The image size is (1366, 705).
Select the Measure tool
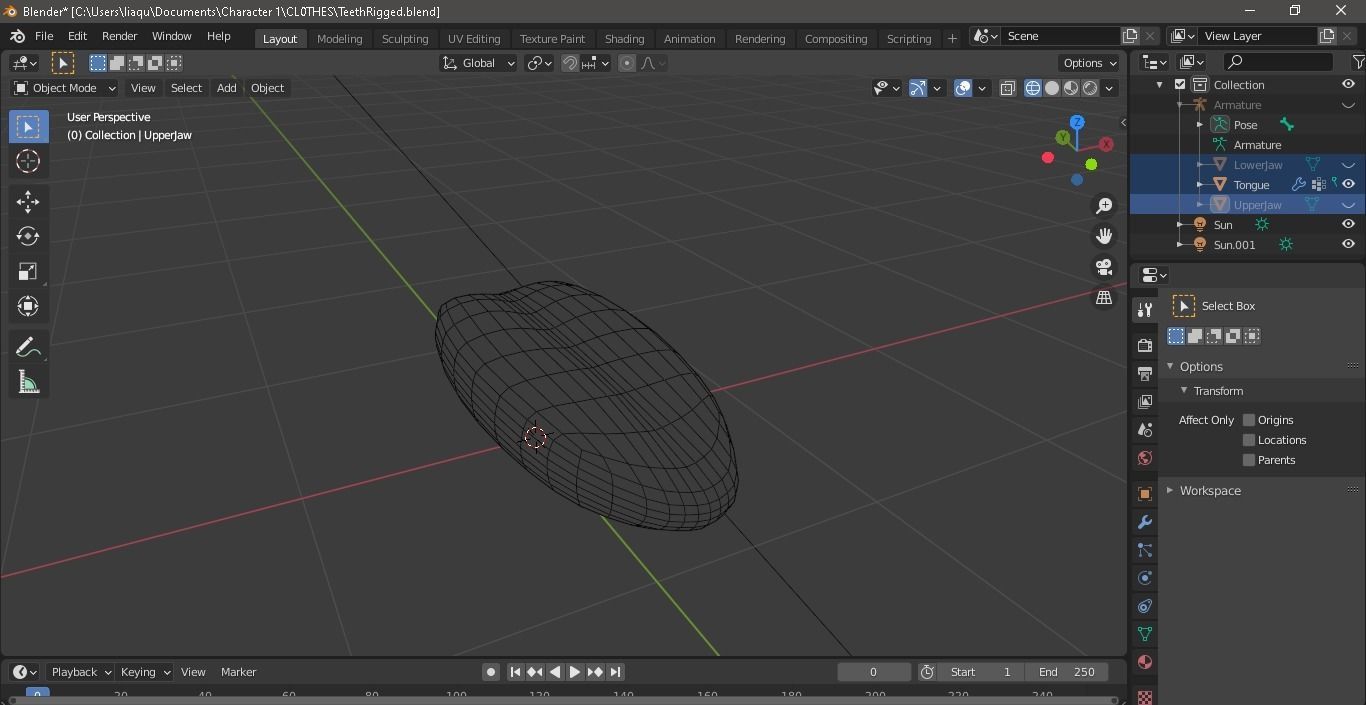28,381
